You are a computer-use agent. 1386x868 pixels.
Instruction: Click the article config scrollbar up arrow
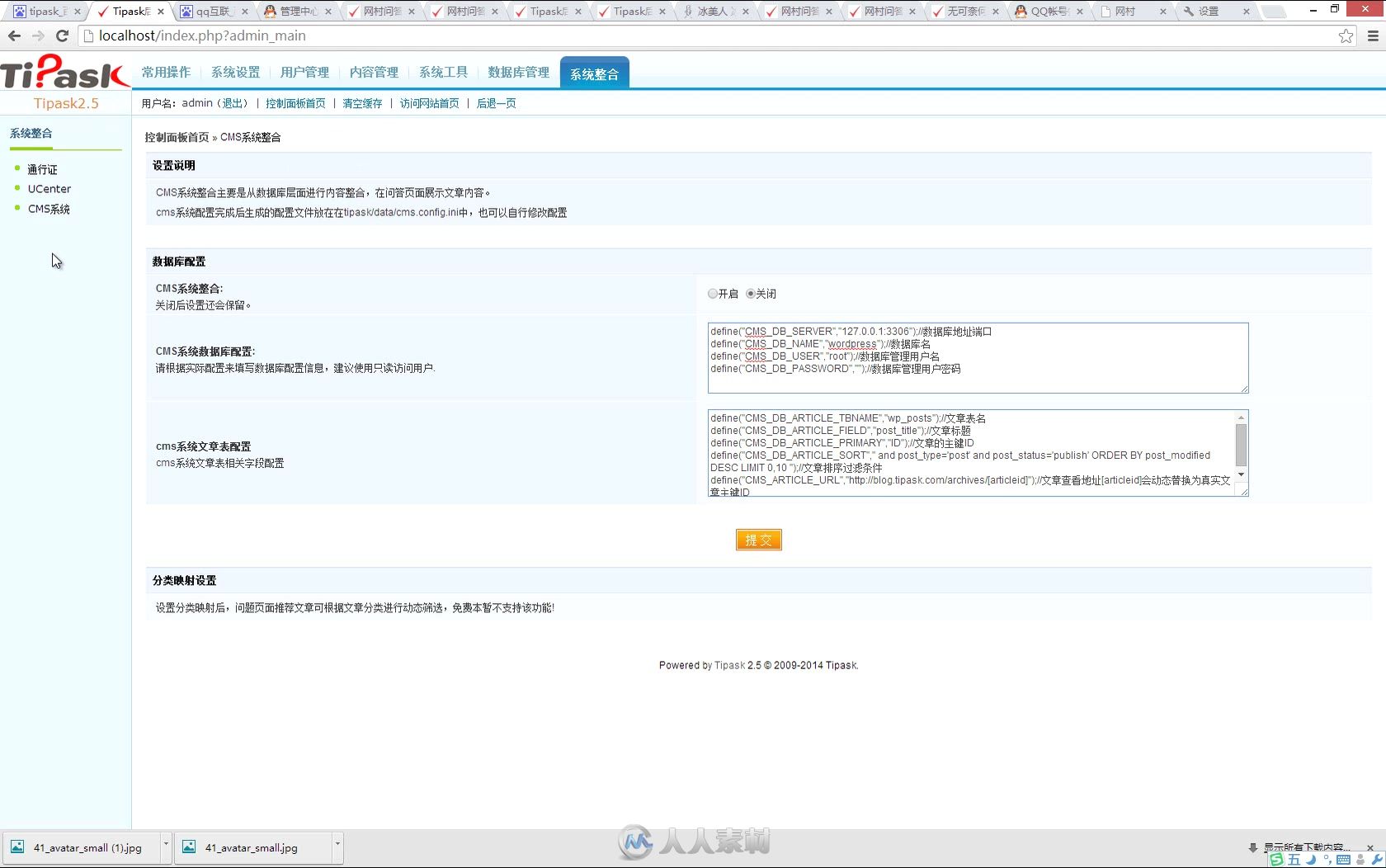[x=1241, y=417]
